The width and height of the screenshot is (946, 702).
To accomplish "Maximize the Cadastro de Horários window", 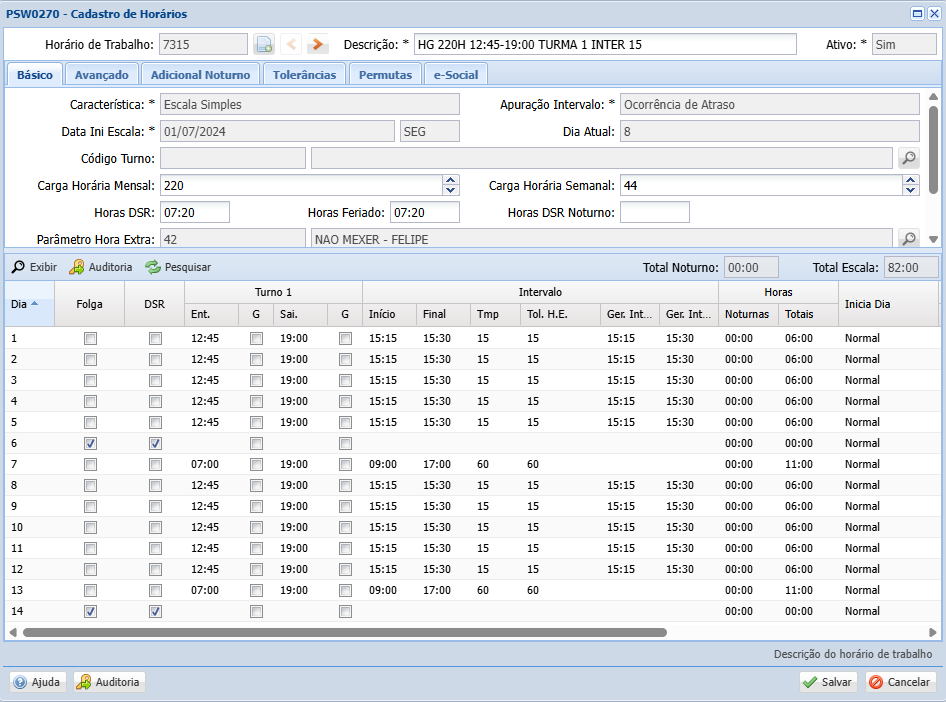I will tap(917, 13).
